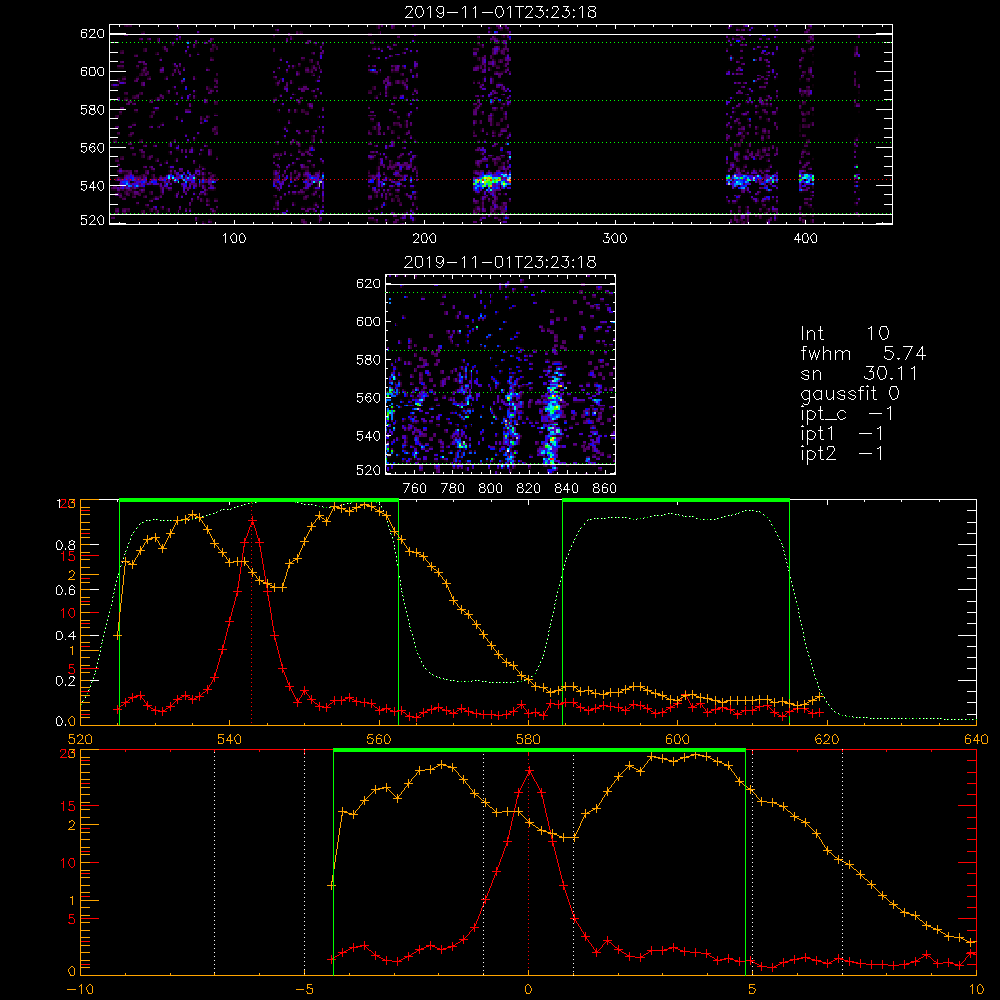Click y-axis label 600 on top spectrogram

point(92,71)
